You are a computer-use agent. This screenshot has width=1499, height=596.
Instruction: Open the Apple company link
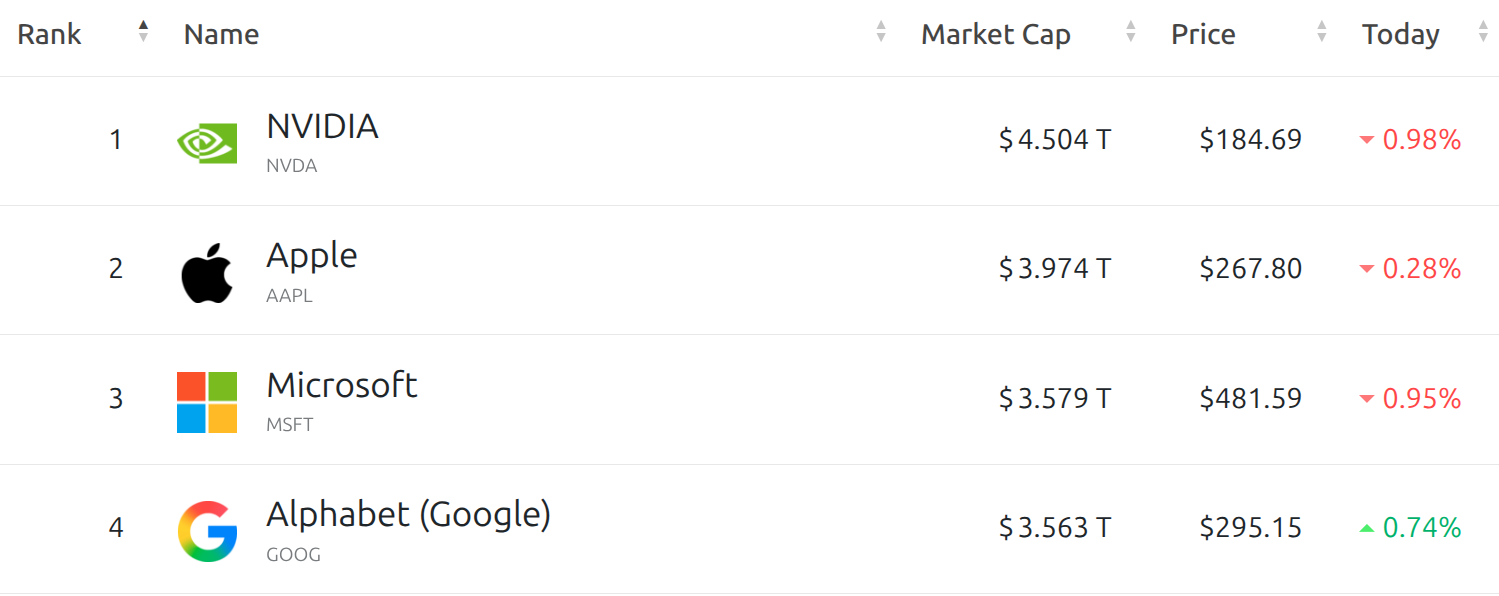click(x=311, y=256)
